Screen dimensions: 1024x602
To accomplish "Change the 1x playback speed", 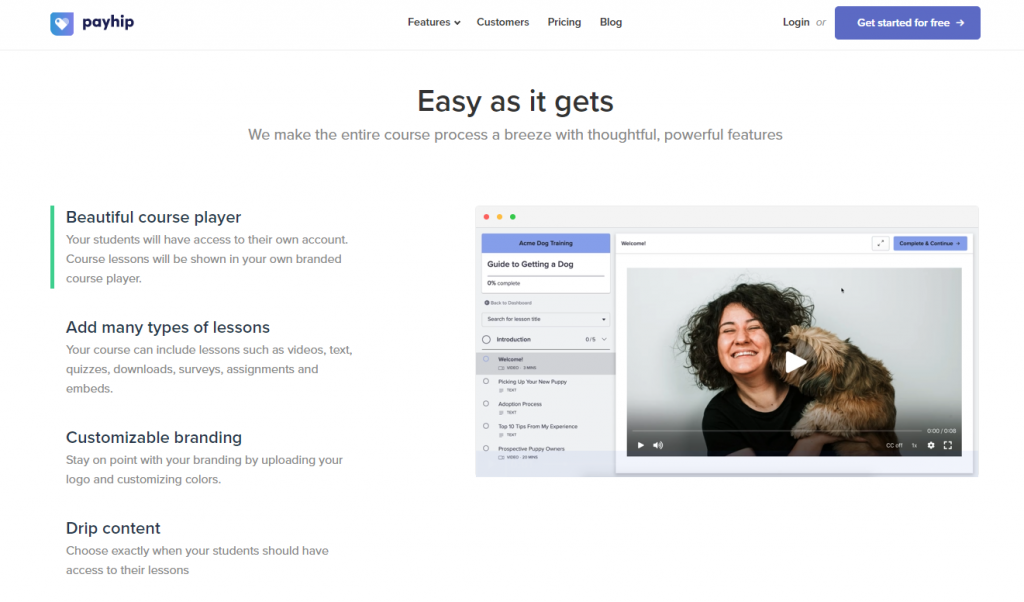I will point(914,445).
